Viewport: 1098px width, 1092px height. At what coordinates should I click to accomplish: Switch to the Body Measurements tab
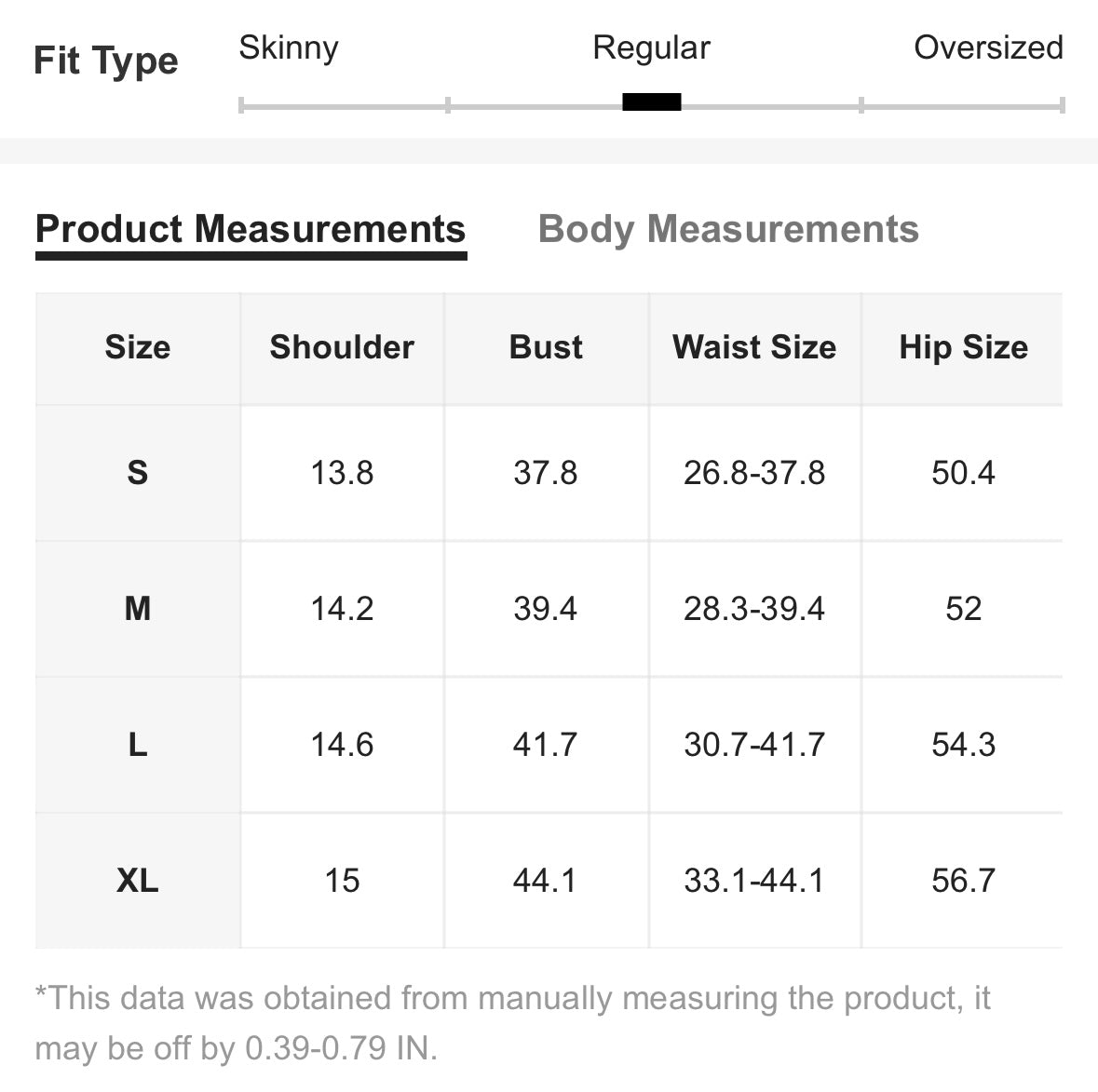728,229
